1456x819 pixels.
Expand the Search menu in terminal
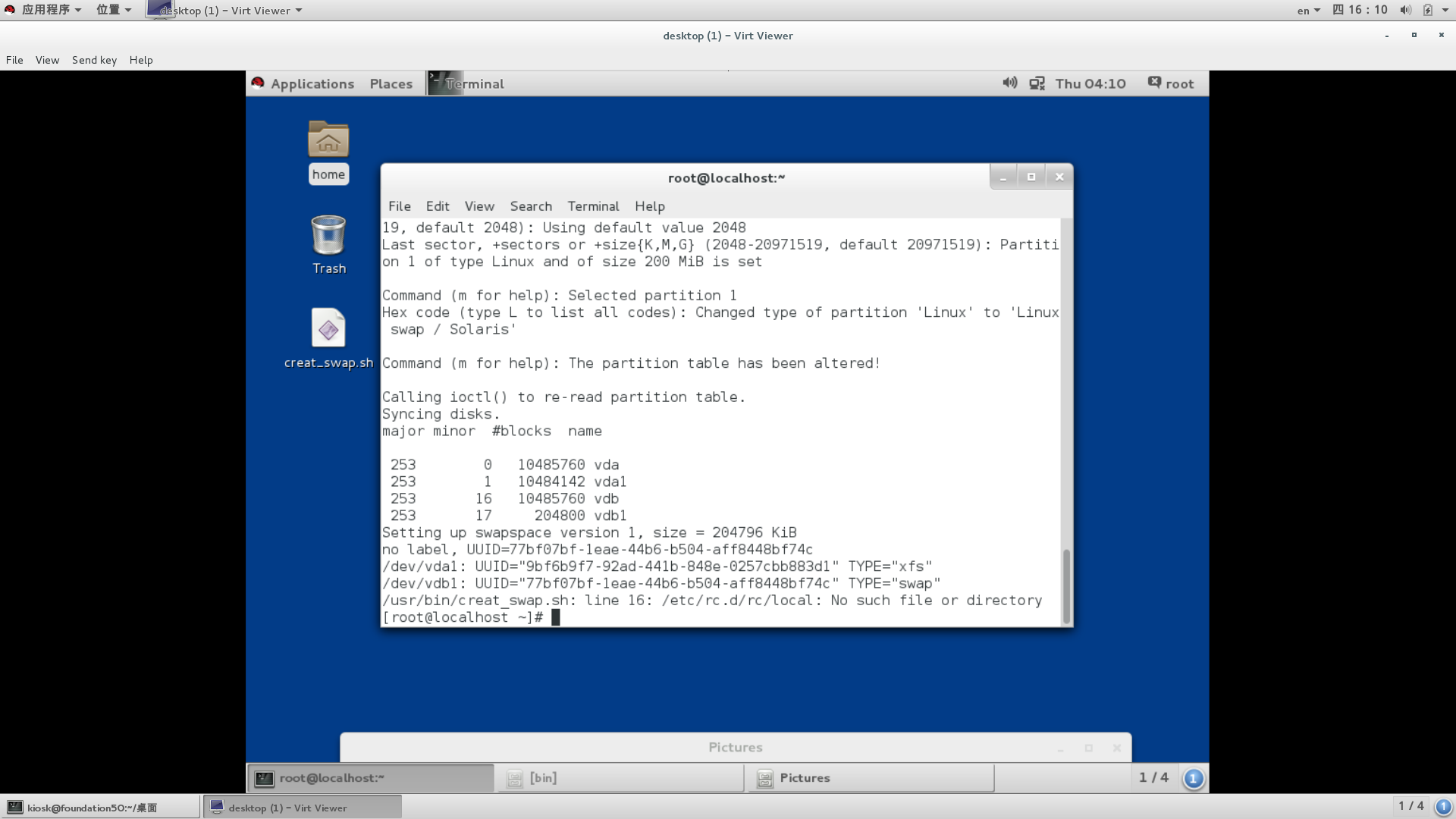coord(530,206)
